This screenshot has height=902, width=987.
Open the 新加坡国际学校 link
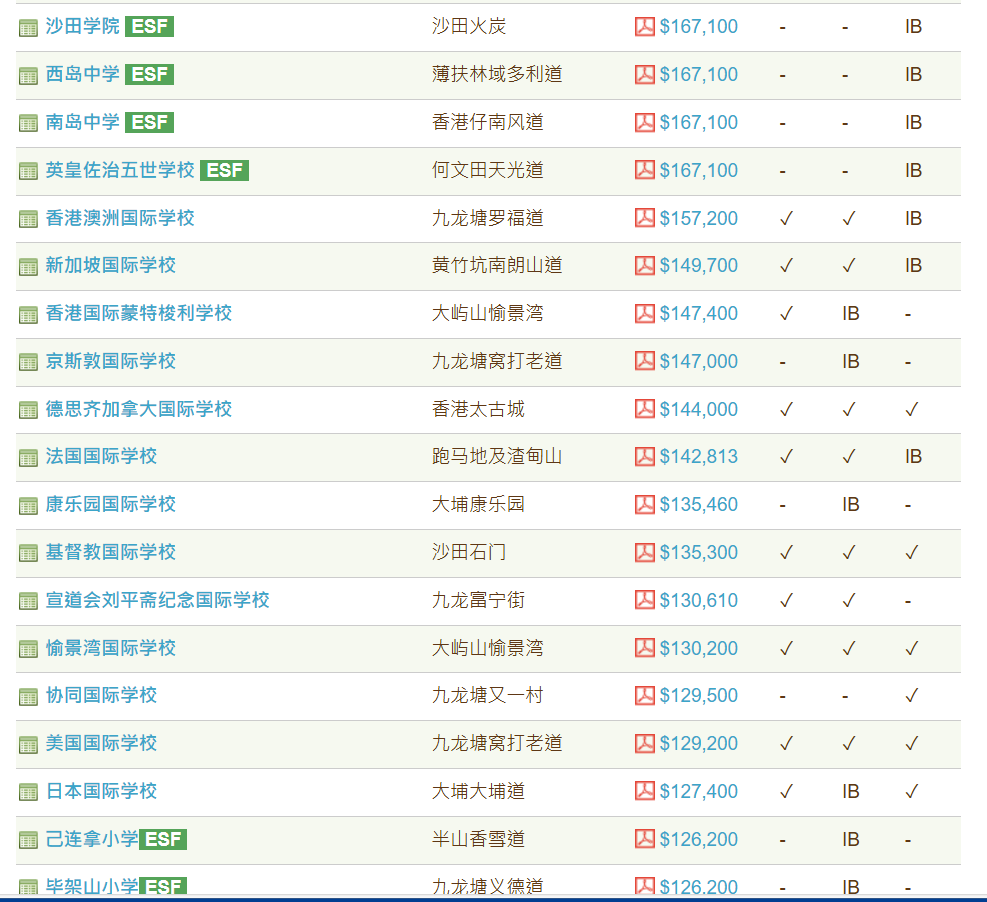click(x=110, y=265)
